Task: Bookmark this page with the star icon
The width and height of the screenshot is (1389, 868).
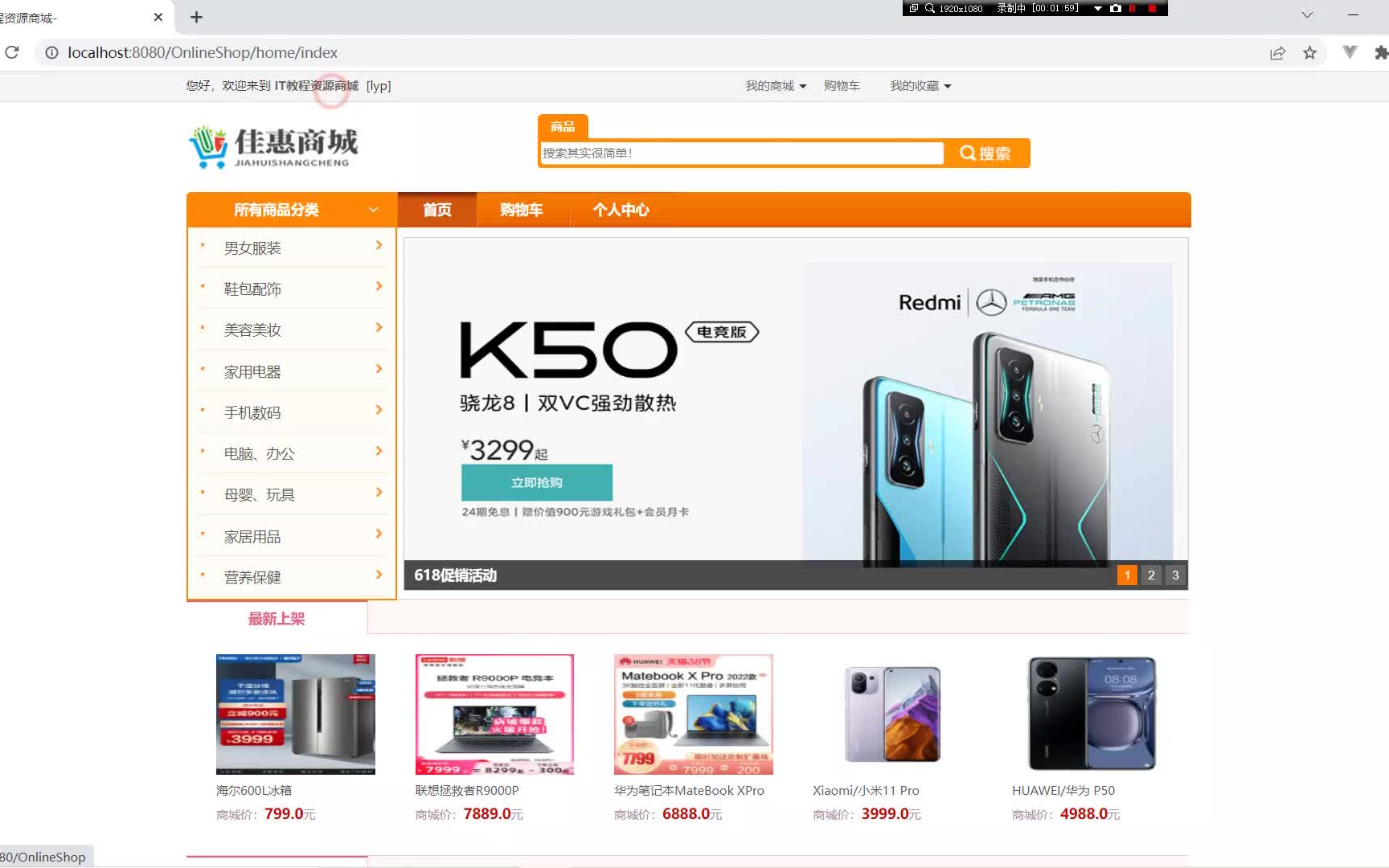Action: click(x=1309, y=53)
